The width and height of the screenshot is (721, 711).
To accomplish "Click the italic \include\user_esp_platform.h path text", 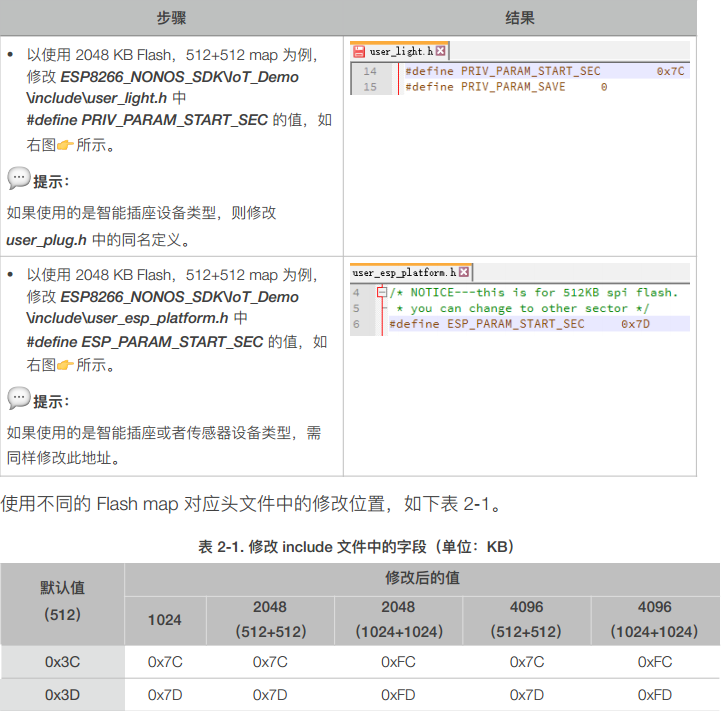I will 127,318.
